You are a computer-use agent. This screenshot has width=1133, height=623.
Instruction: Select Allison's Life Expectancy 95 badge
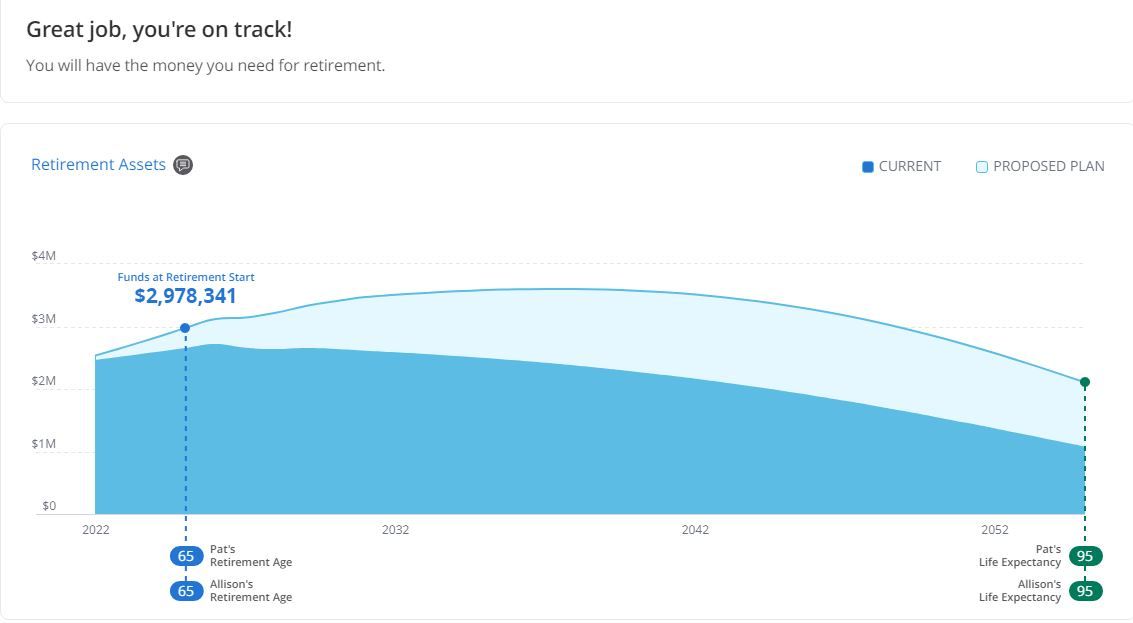click(1085, 591)
